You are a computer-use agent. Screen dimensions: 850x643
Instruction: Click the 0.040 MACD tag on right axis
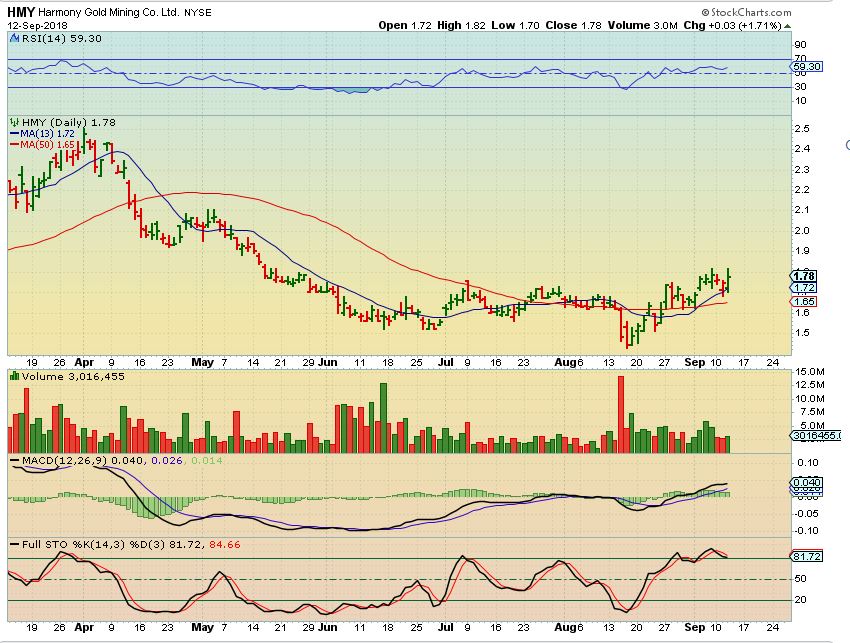pos(807,482)
